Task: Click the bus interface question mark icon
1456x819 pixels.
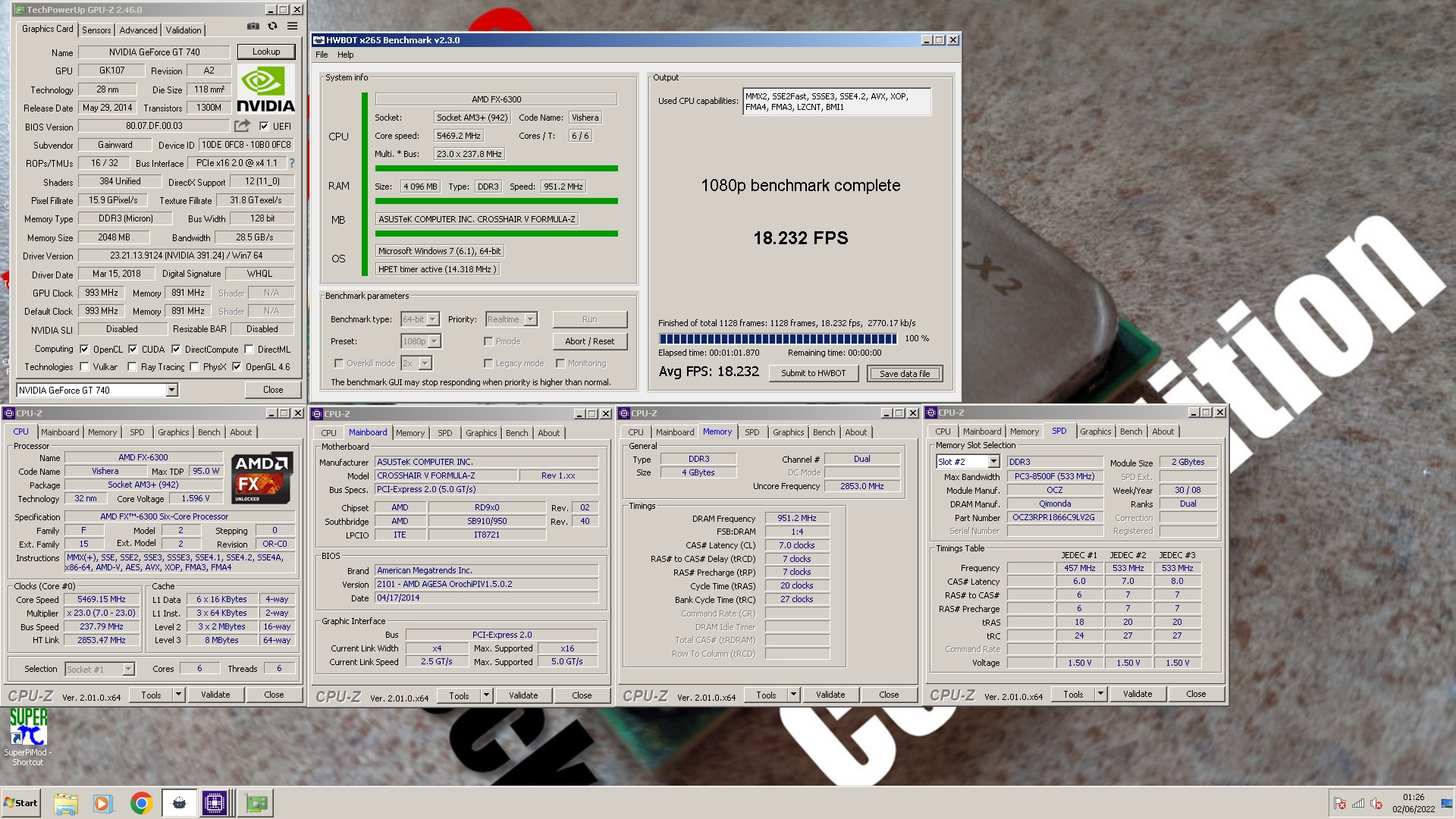Action: 291,163
